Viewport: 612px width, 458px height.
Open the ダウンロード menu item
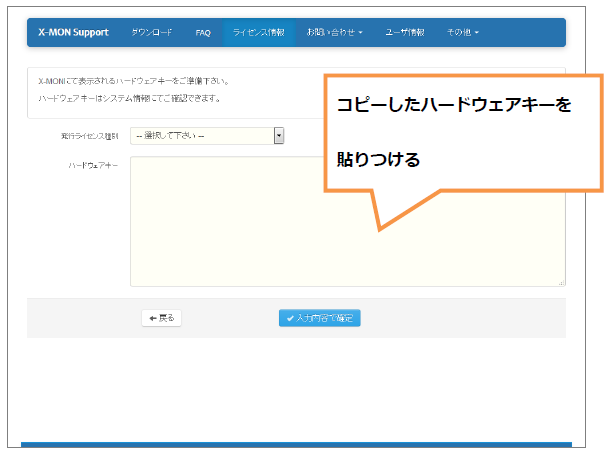(152, 32)
